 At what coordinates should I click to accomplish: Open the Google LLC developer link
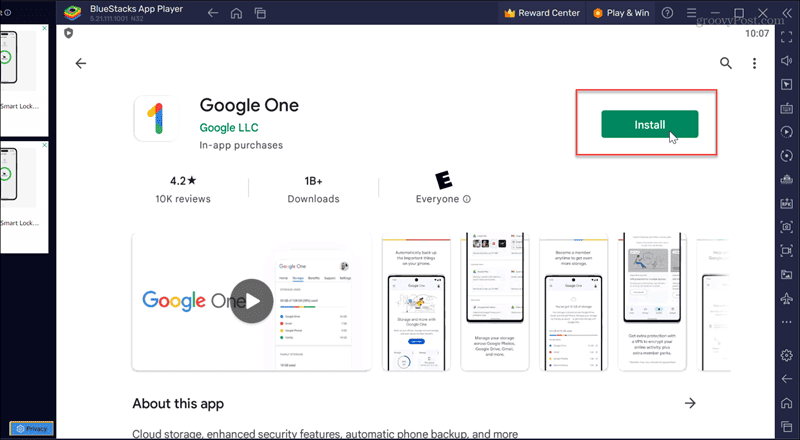click(229, 128)
